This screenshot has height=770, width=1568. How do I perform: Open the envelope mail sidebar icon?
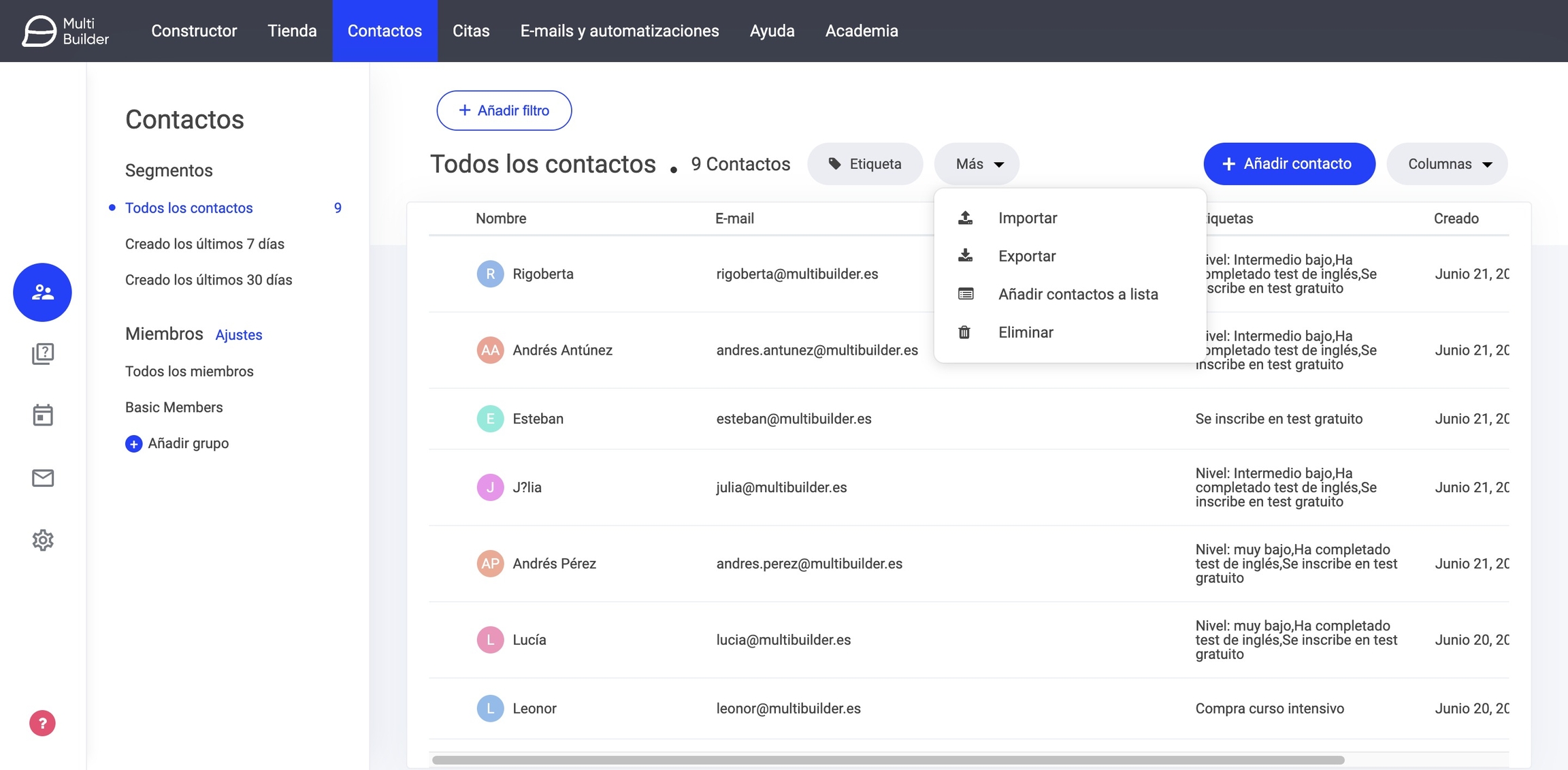[42, 478]
